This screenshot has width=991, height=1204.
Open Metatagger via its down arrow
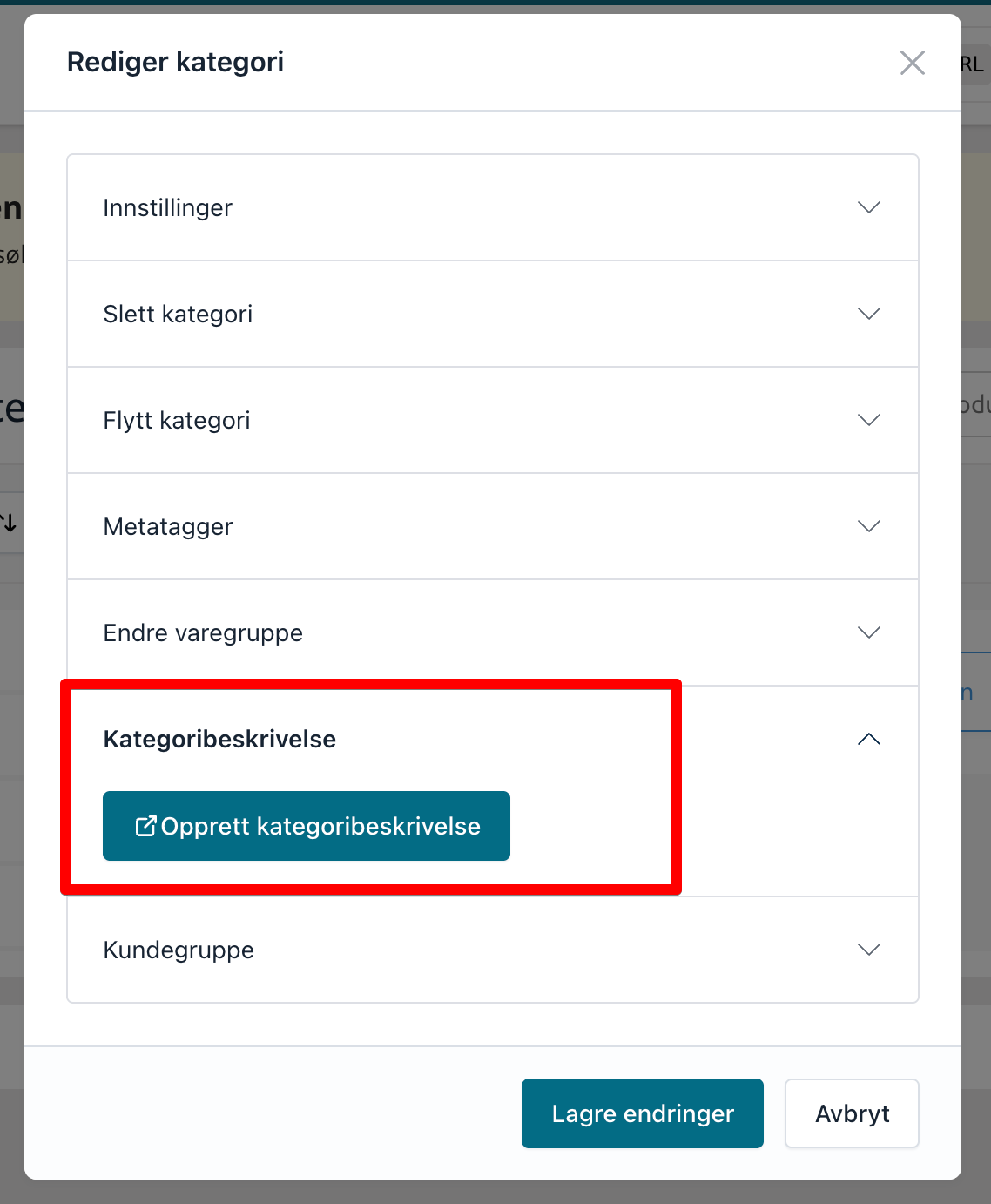(x=868, y=526)
